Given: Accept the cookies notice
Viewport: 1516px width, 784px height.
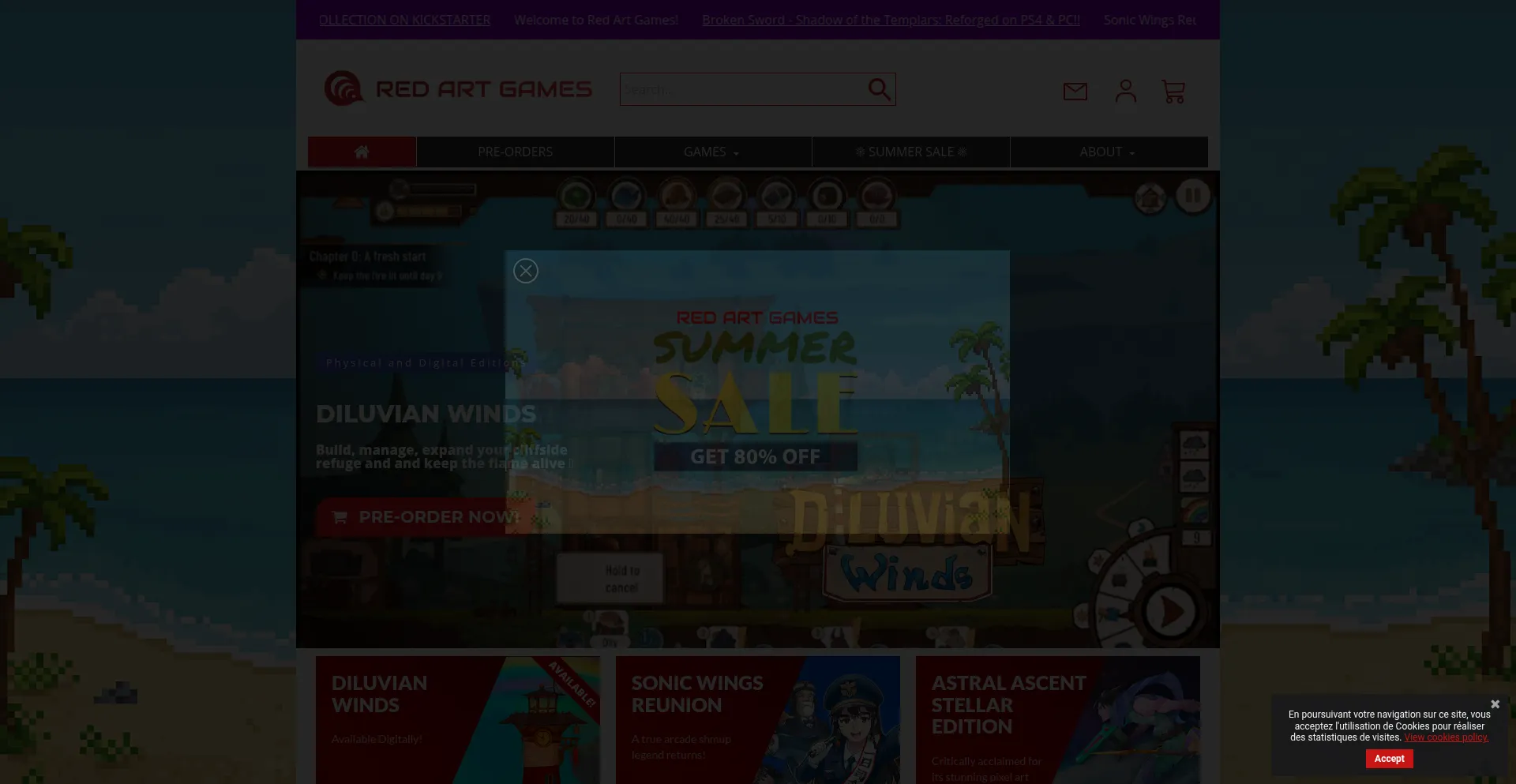Looking at the screenshot, I should tap(1389, 759).
